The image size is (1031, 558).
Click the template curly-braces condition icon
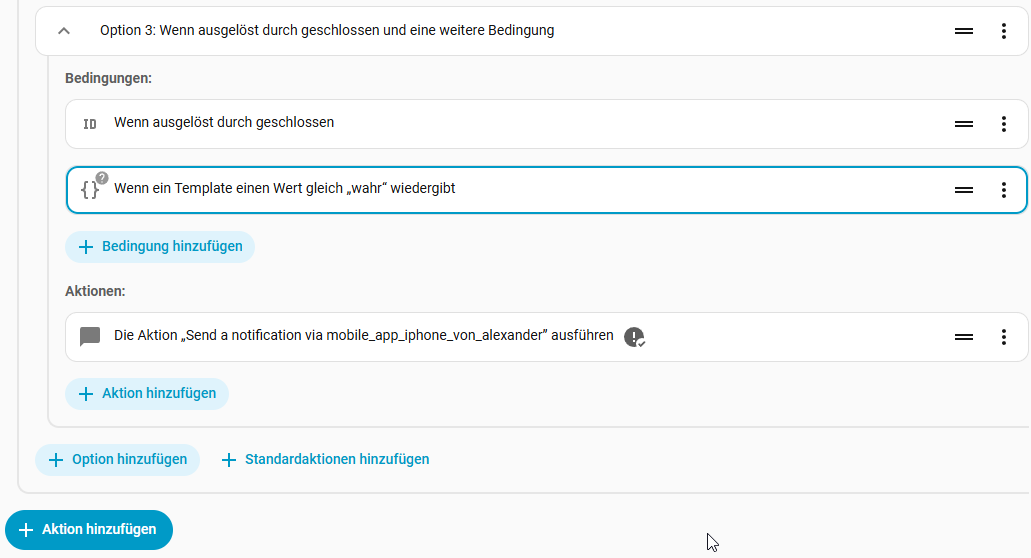click(x=90, y=190)
